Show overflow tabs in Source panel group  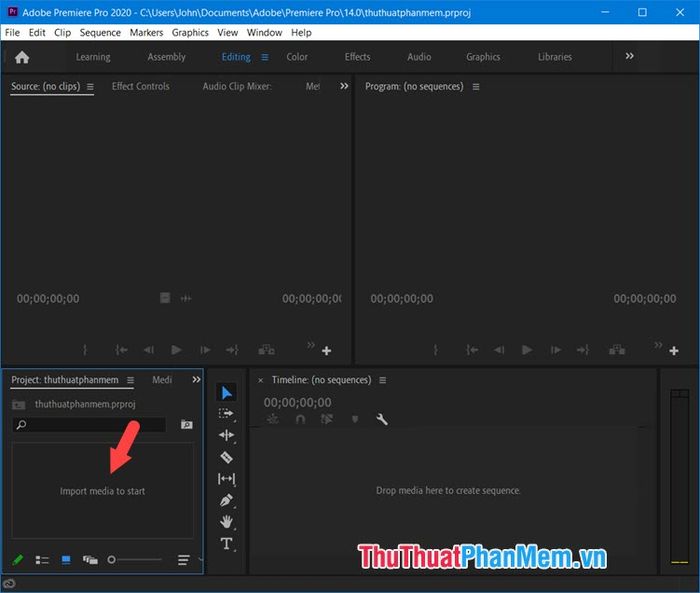point(344,86)
